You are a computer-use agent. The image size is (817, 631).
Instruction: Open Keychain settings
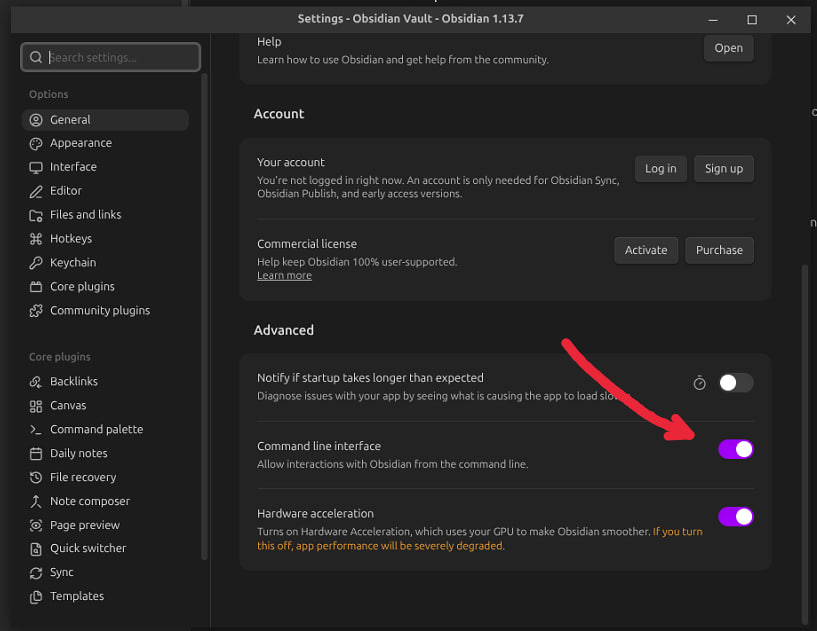tap(105, 263)
